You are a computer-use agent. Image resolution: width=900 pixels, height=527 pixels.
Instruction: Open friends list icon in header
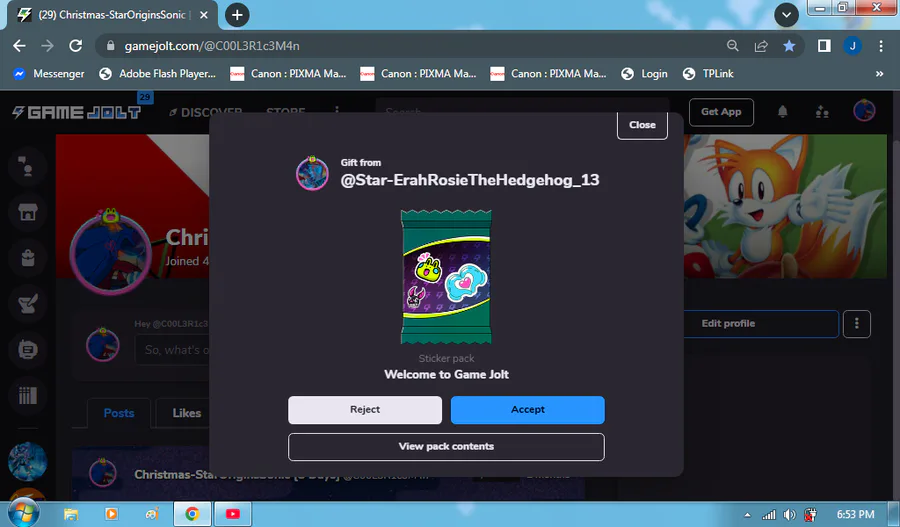point(822,112)
